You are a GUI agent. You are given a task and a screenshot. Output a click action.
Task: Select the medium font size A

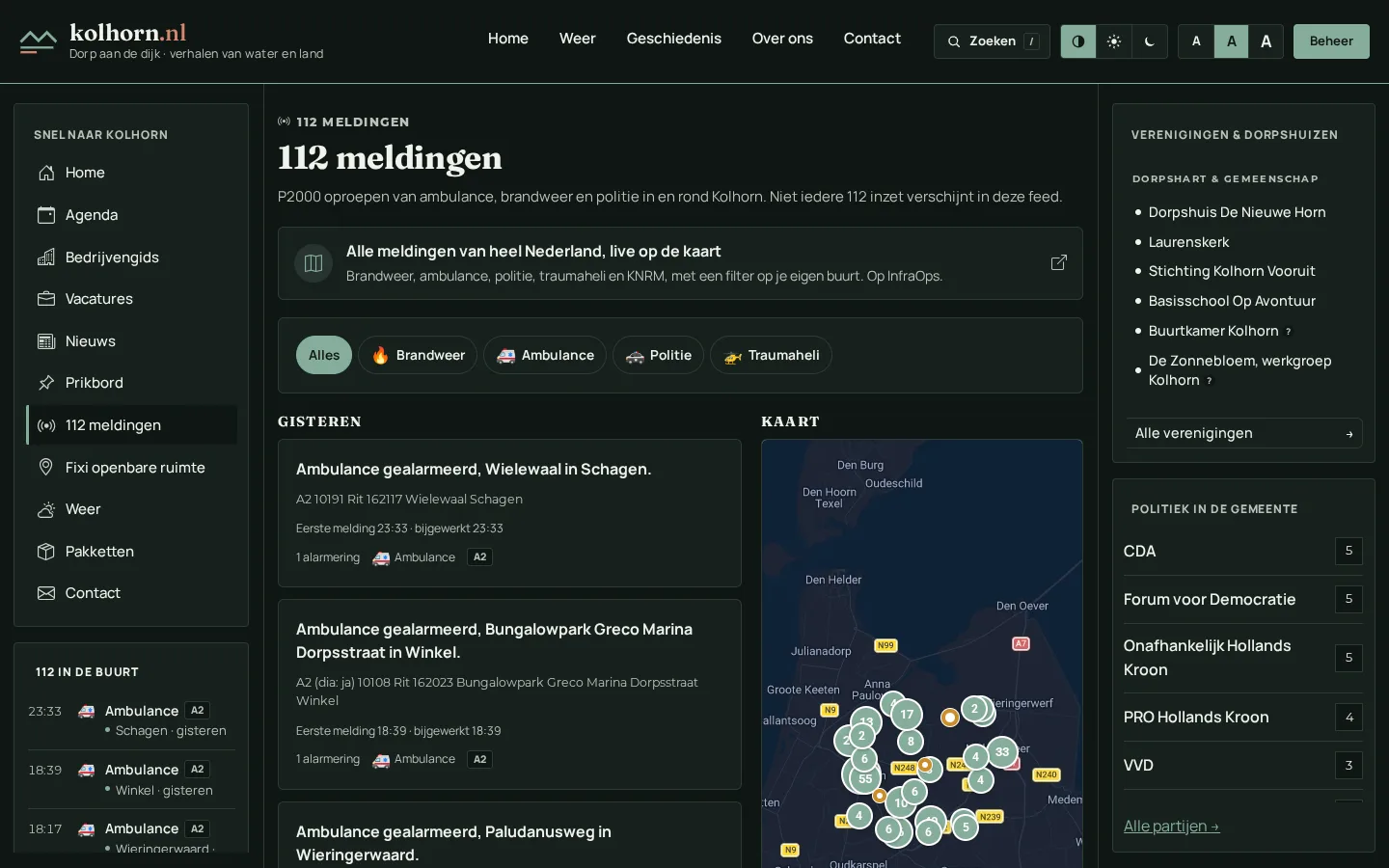click(1231, 41)
